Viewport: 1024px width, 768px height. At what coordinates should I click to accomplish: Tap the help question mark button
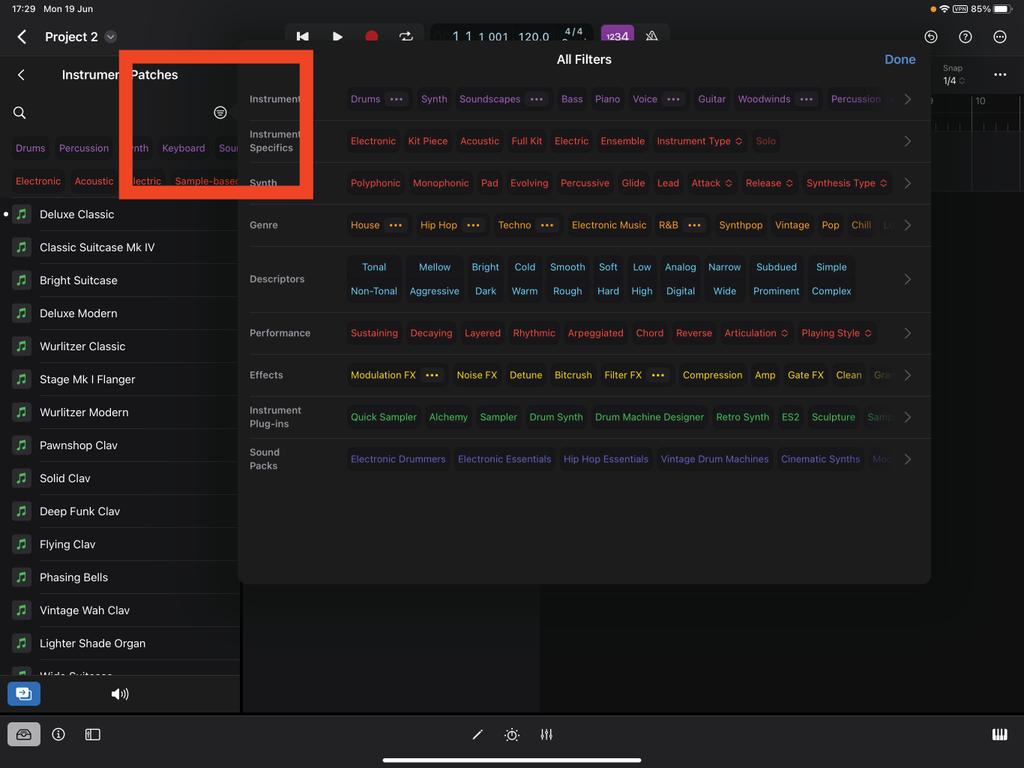[965, 36]
